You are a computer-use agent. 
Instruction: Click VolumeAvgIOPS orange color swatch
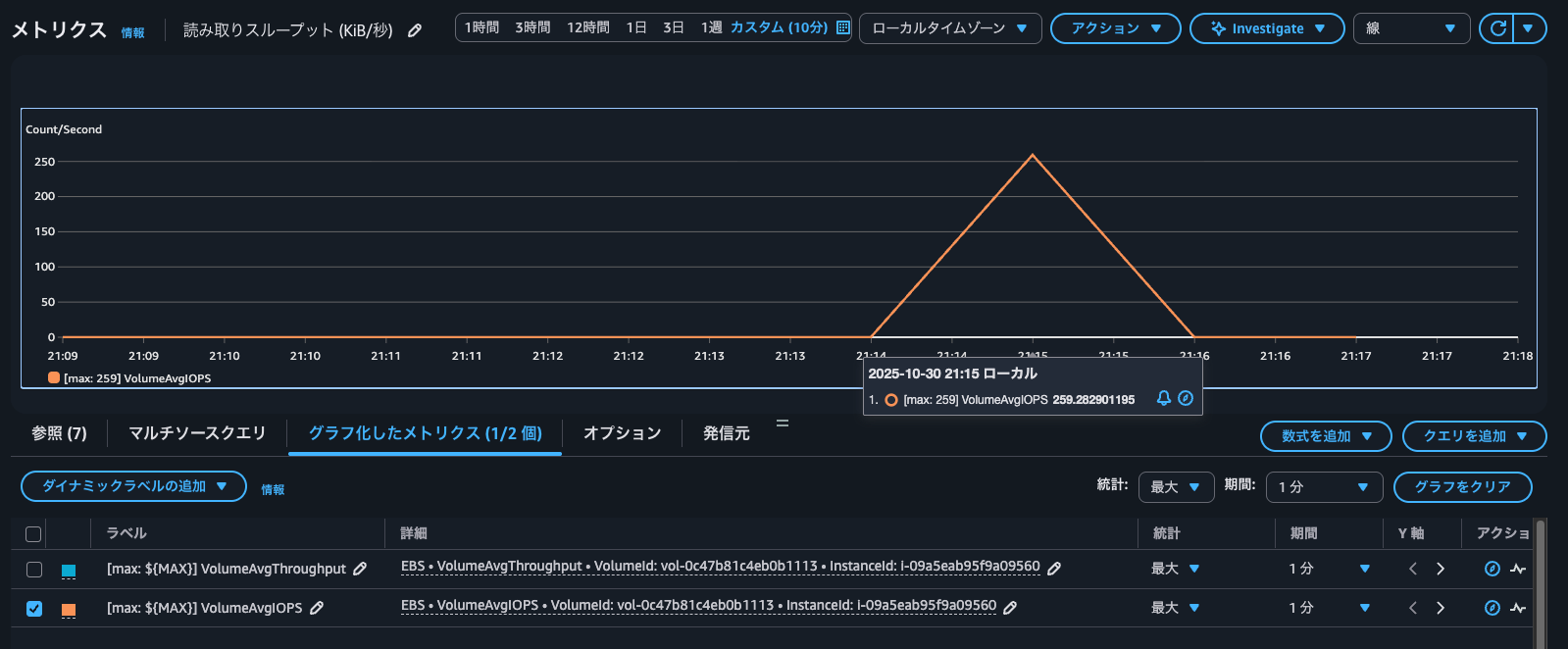tap(69, 610)
